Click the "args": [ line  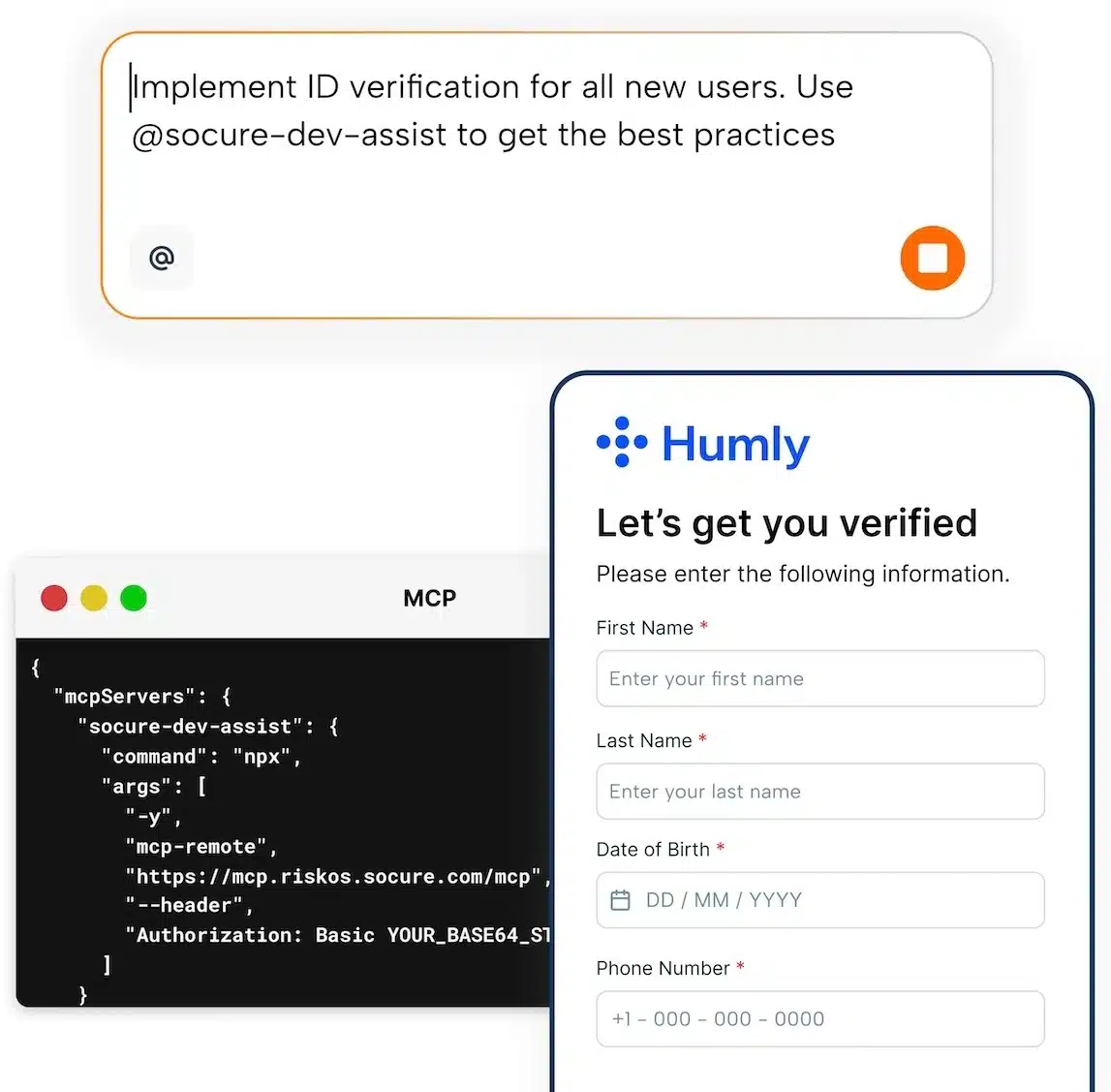[154, 787]
